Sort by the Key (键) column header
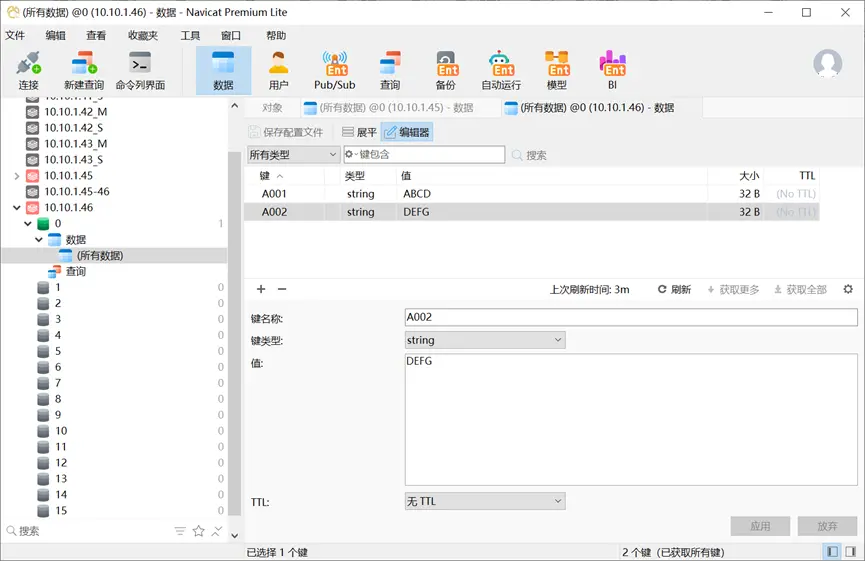The image size is (865, 561). 285,176
